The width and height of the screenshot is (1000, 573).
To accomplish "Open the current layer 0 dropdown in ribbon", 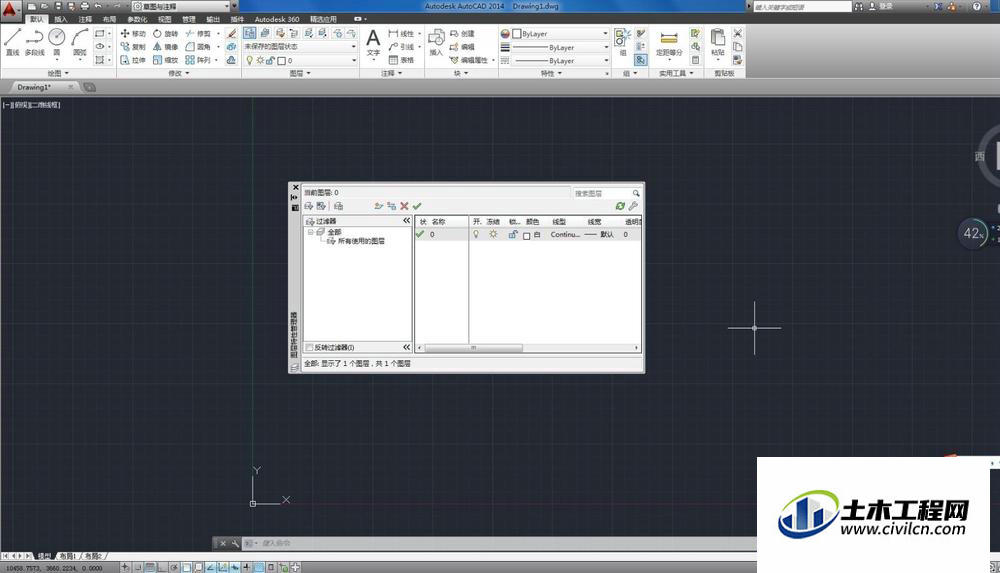I will coord(300,61).
